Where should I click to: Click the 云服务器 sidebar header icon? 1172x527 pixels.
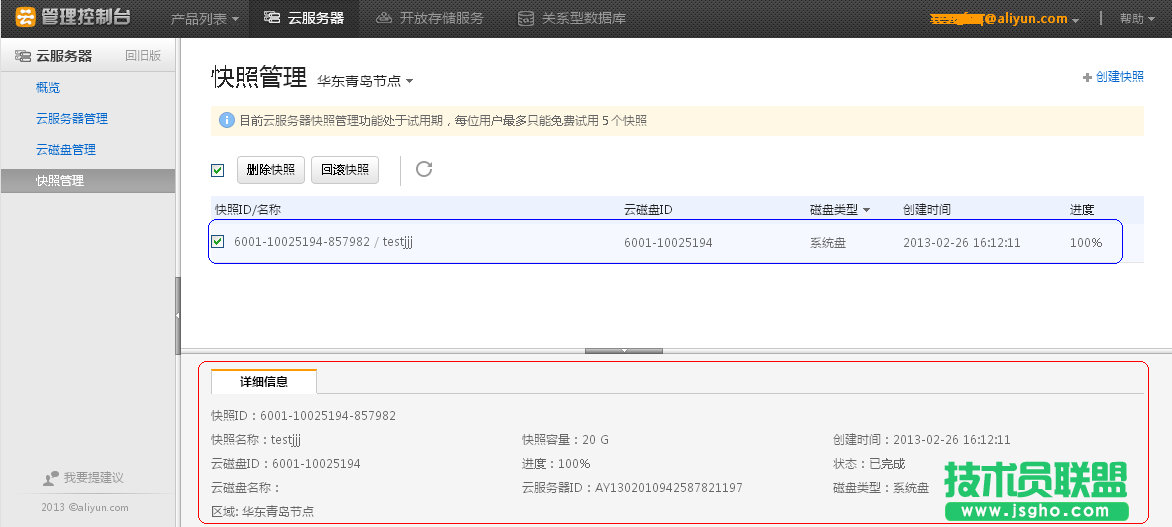(22, 55)
